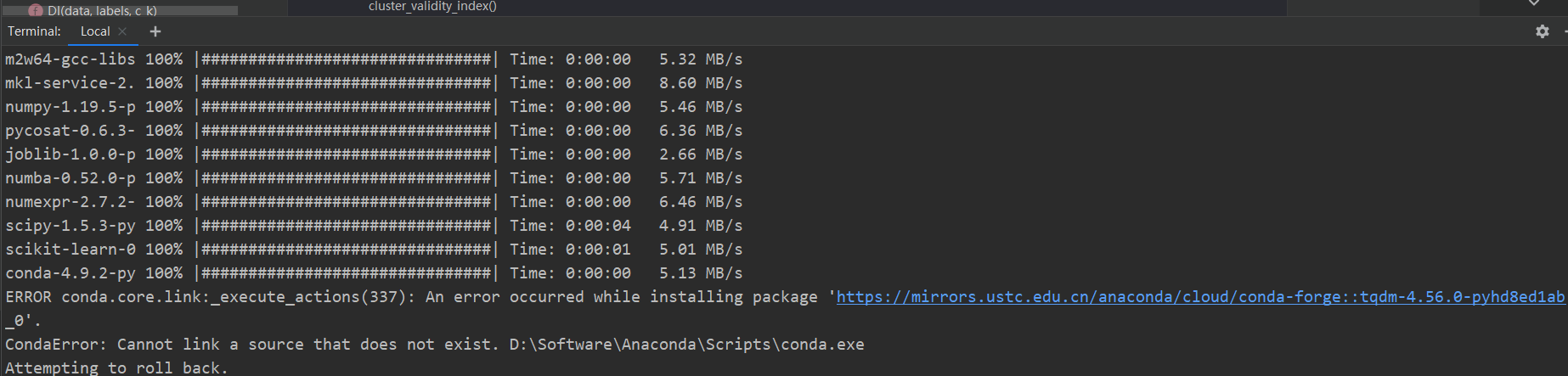Select the Local terminal tab
Viewport: 1568px width, 376px height.
[95, 31]
